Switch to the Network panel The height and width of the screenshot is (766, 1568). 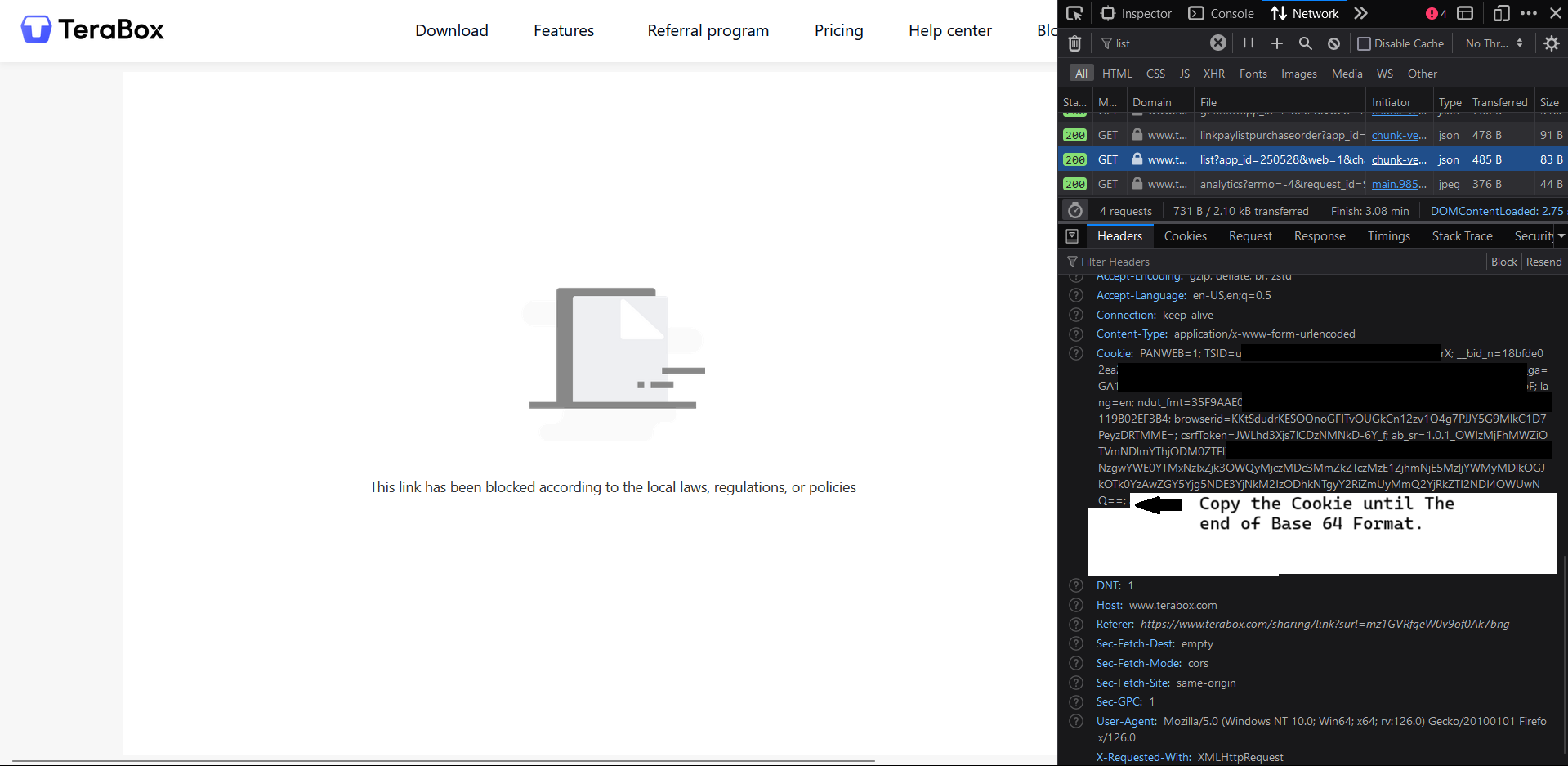[x=1305, y=13]
